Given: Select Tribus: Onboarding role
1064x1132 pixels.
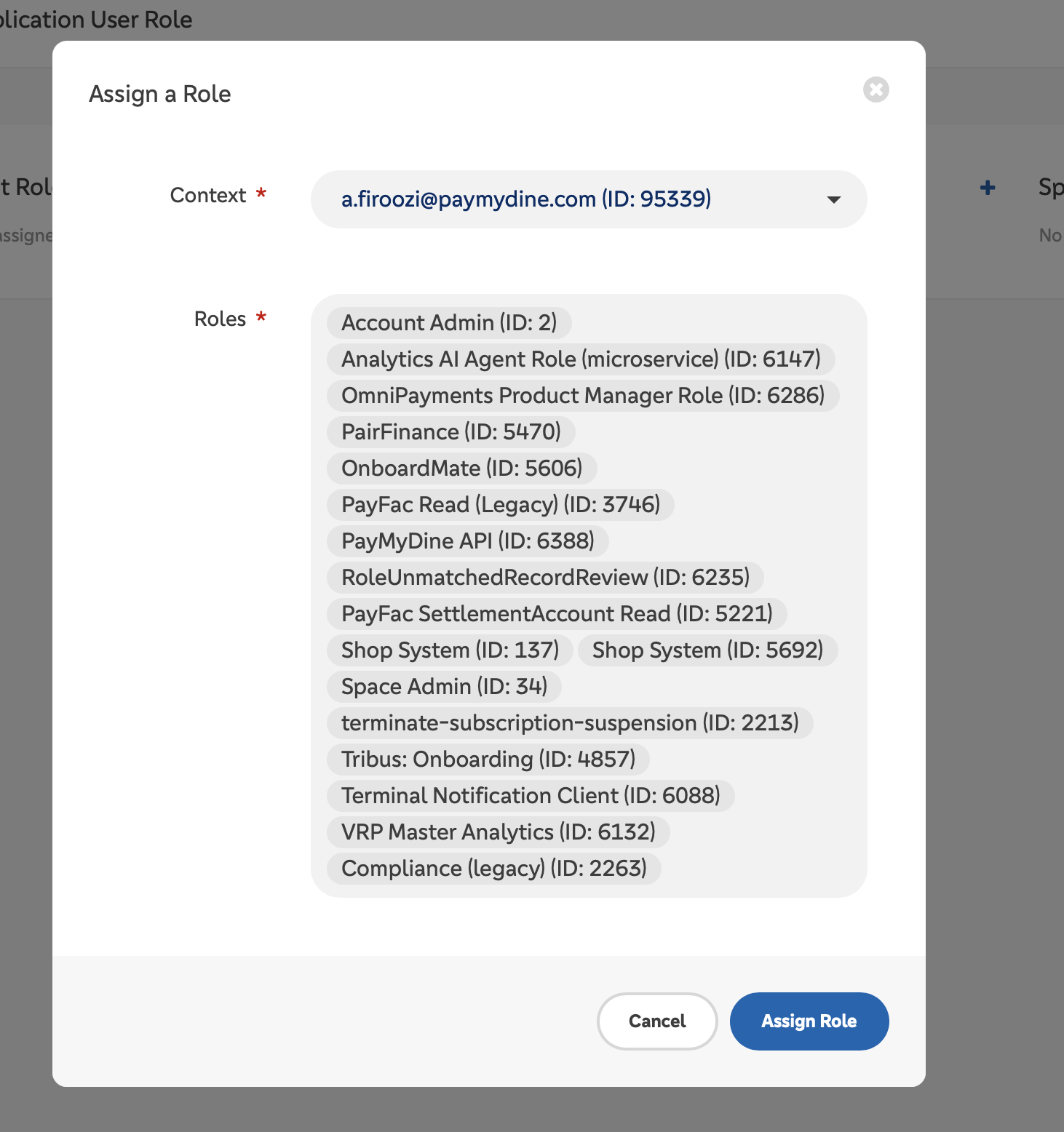Looking at the screenshot, I should point(488,759).
